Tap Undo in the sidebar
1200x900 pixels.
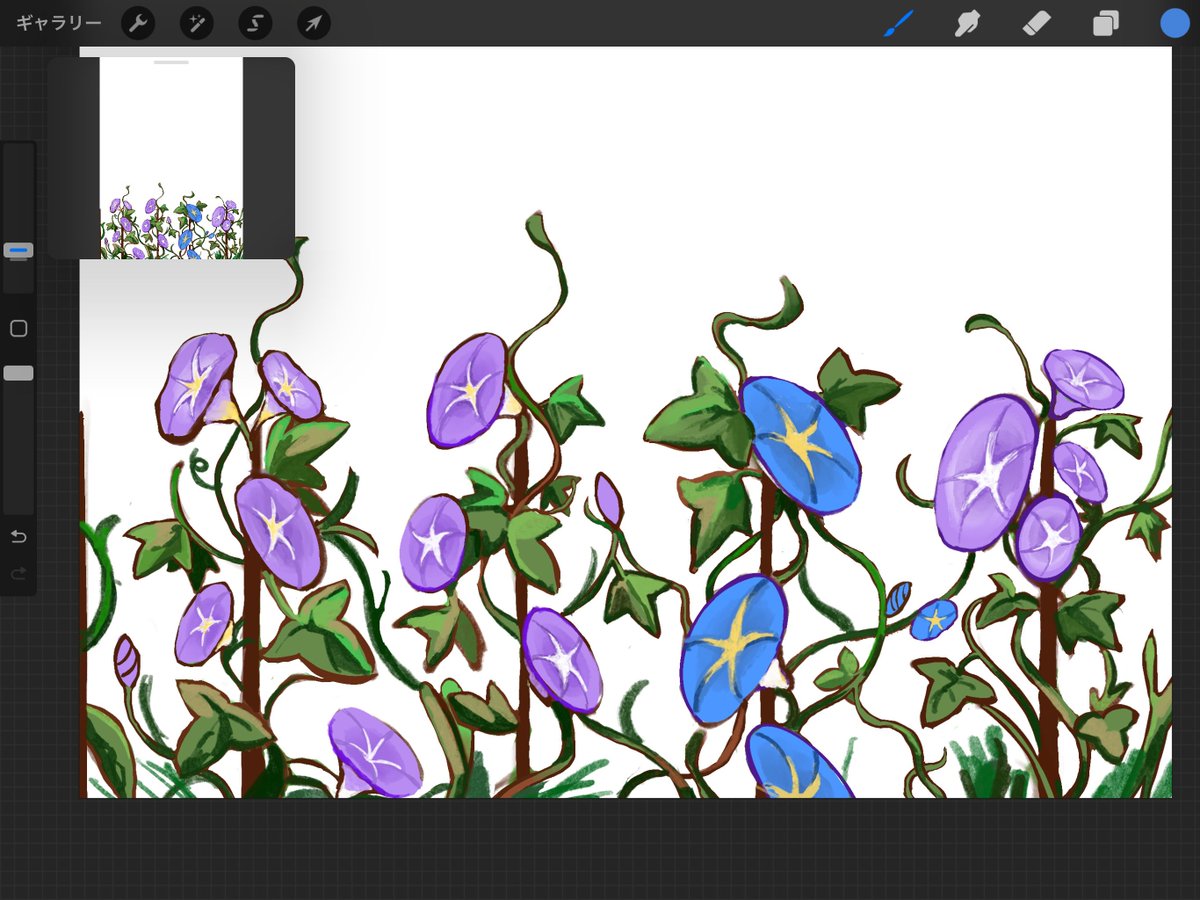pos(18,536)
